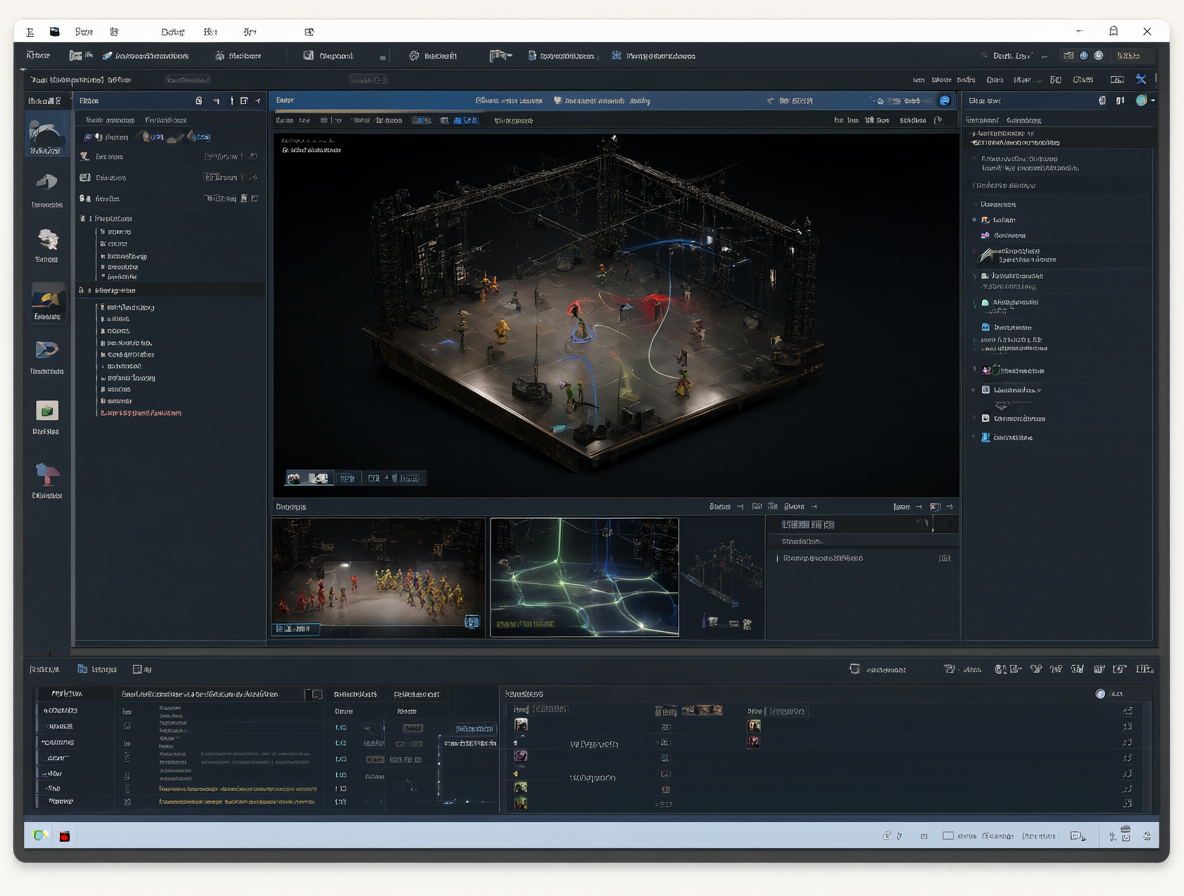Click the red-and-blue tree left sidebar icon
Screen dimensions: 1184x896
coord(47,474)
